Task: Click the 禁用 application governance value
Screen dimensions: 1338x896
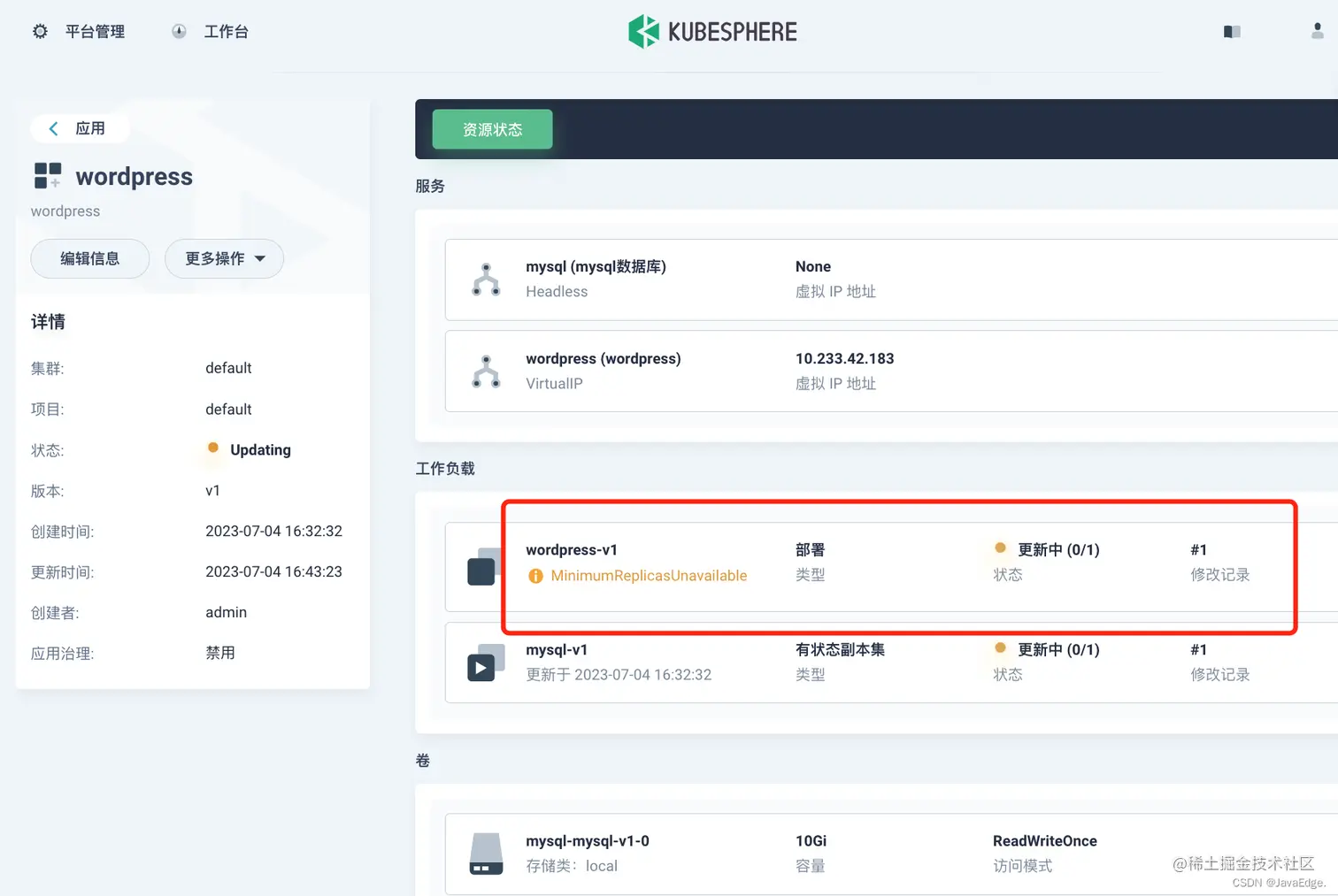Action: 220,653
